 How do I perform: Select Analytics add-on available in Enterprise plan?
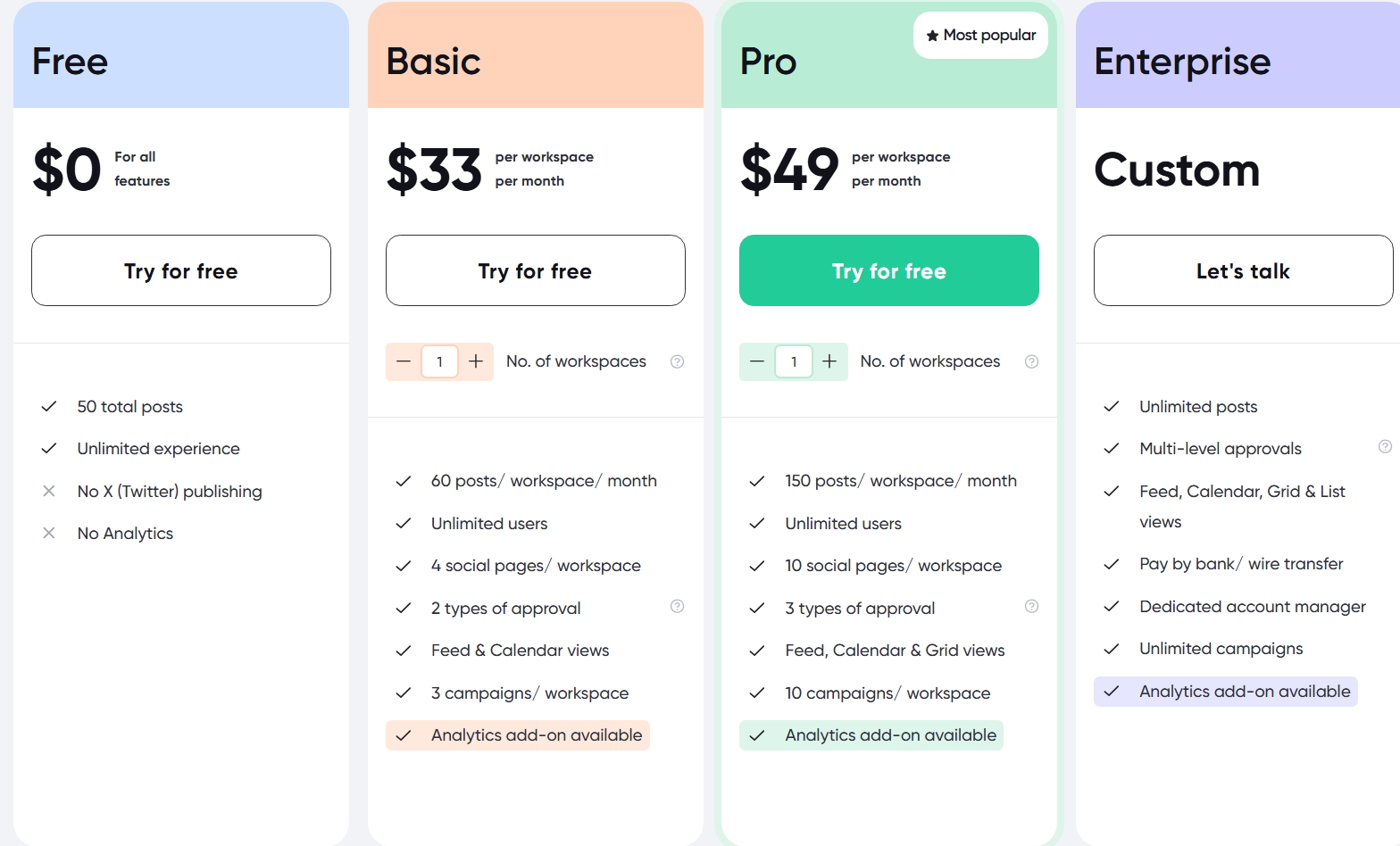click(1244, 692)
